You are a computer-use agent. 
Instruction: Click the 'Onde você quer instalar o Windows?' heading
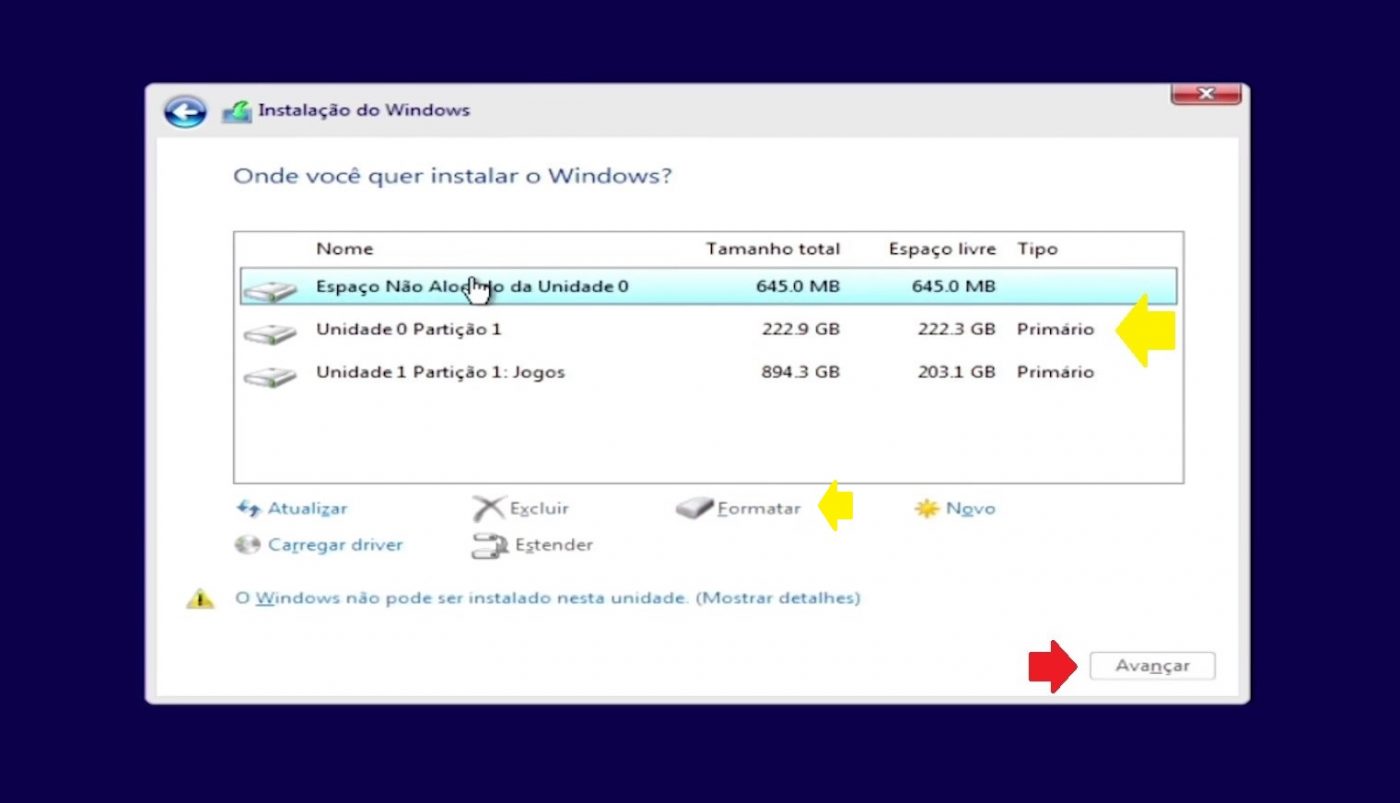(453, 177)
